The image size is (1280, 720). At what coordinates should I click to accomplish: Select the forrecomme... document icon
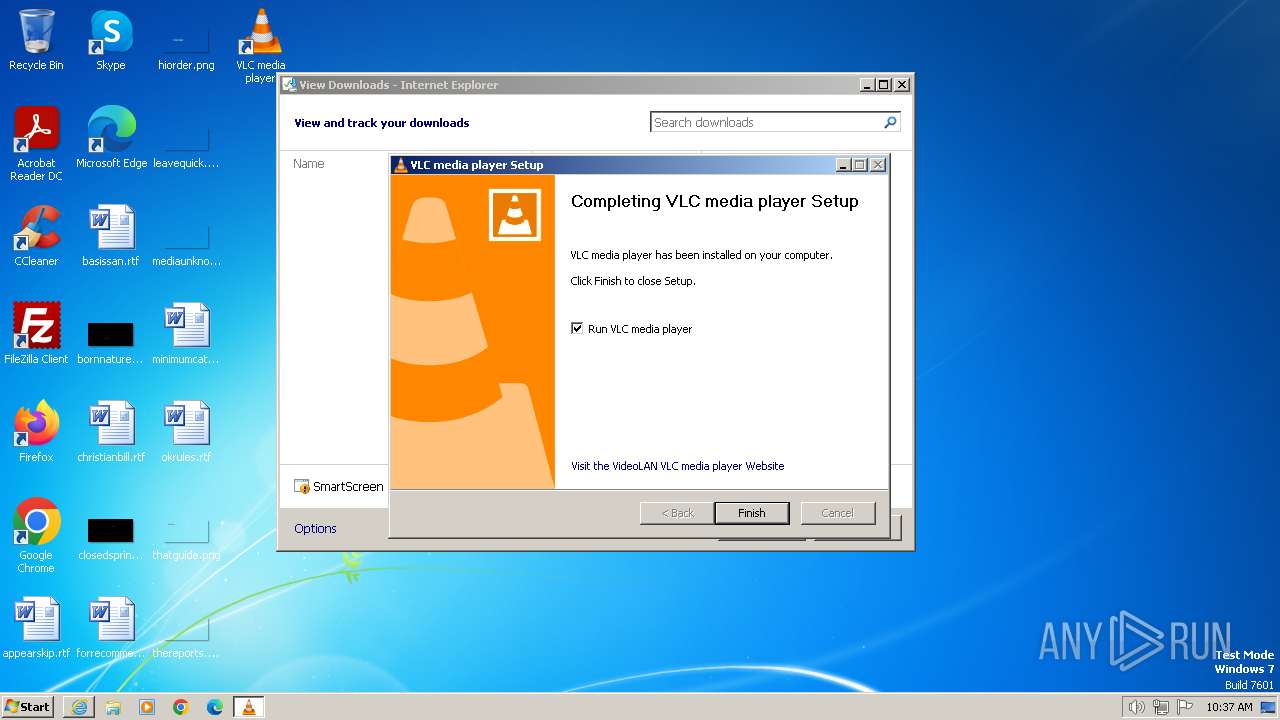[110, 628]
